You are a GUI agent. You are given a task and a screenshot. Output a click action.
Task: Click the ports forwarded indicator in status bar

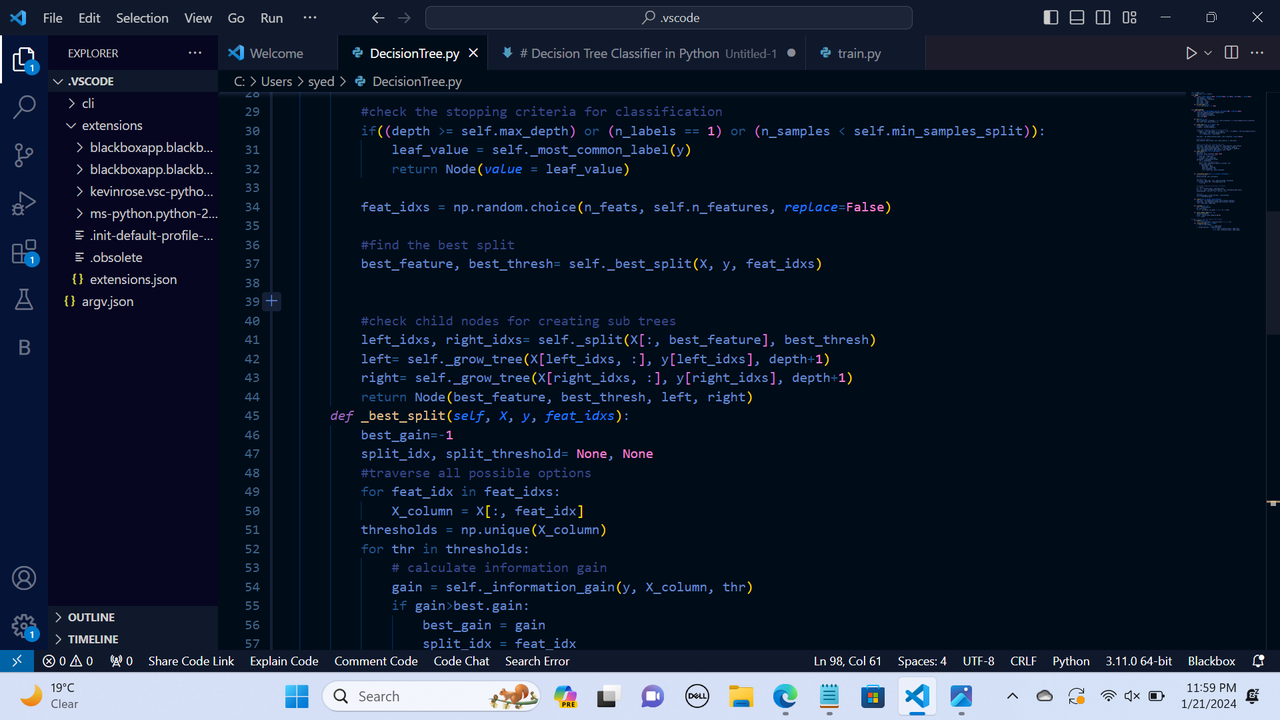(x=121, y=661)
